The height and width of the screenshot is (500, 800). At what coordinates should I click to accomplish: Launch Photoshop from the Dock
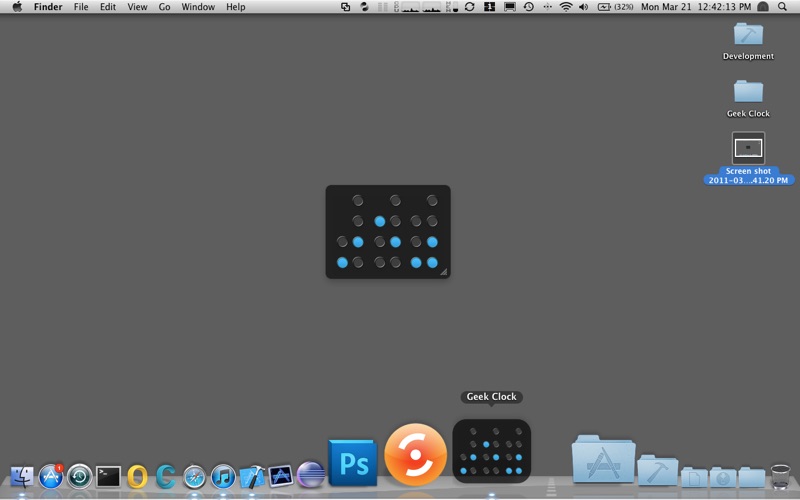pyautogui.click(x=353, y=463)
